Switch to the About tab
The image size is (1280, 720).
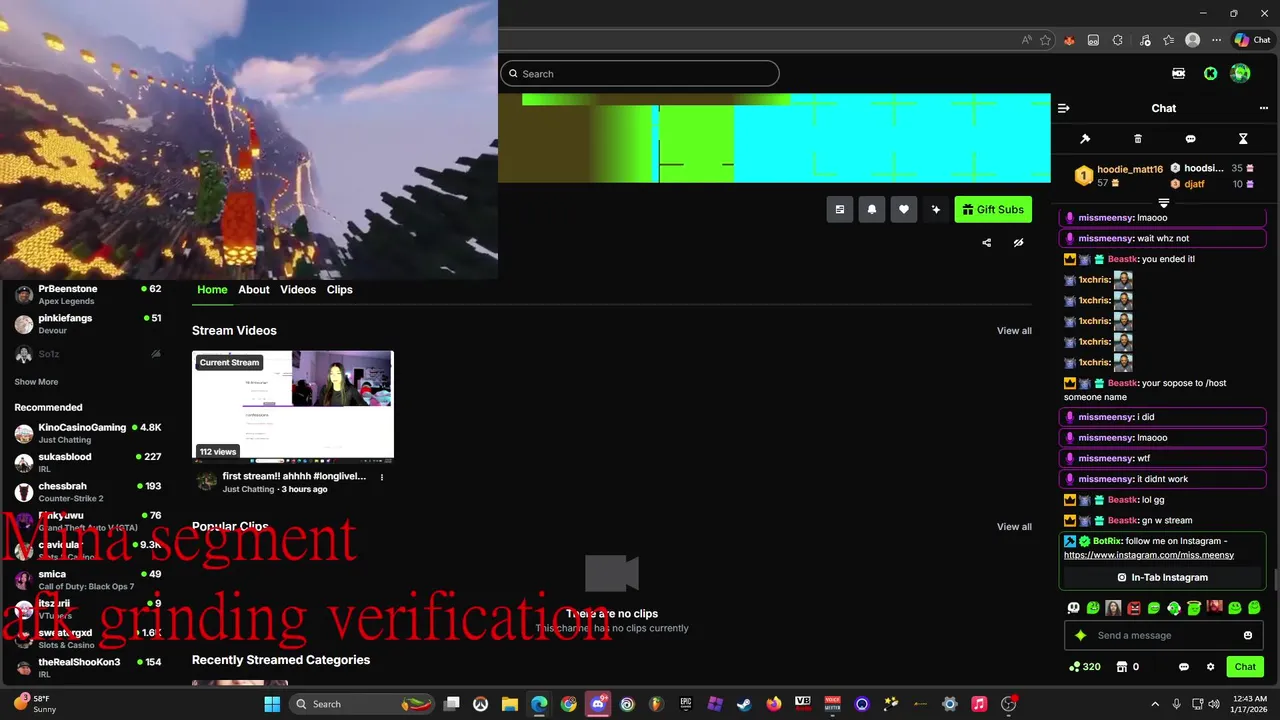pyautogui.click(x=254, y=289)
